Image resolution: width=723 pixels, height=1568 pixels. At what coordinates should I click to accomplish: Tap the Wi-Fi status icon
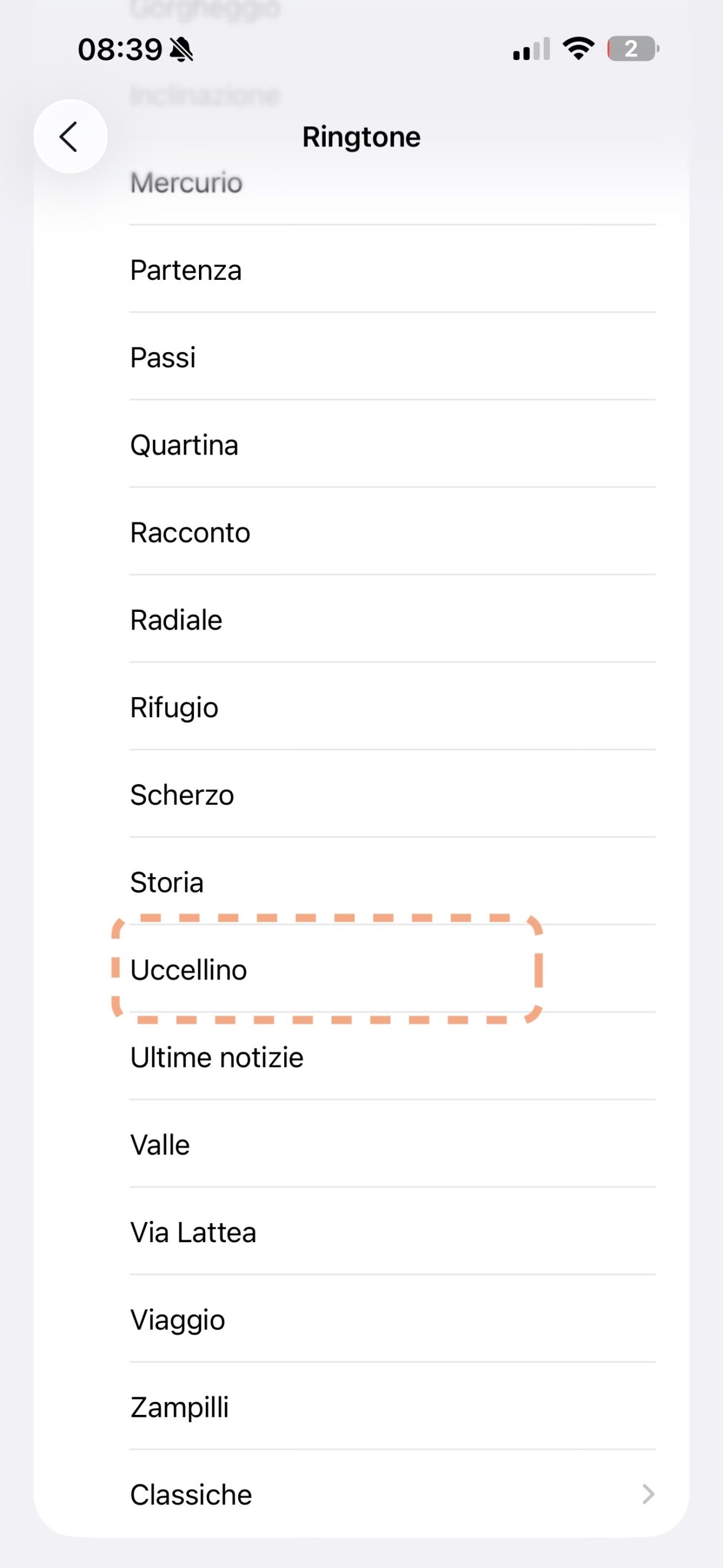point(578,48)
